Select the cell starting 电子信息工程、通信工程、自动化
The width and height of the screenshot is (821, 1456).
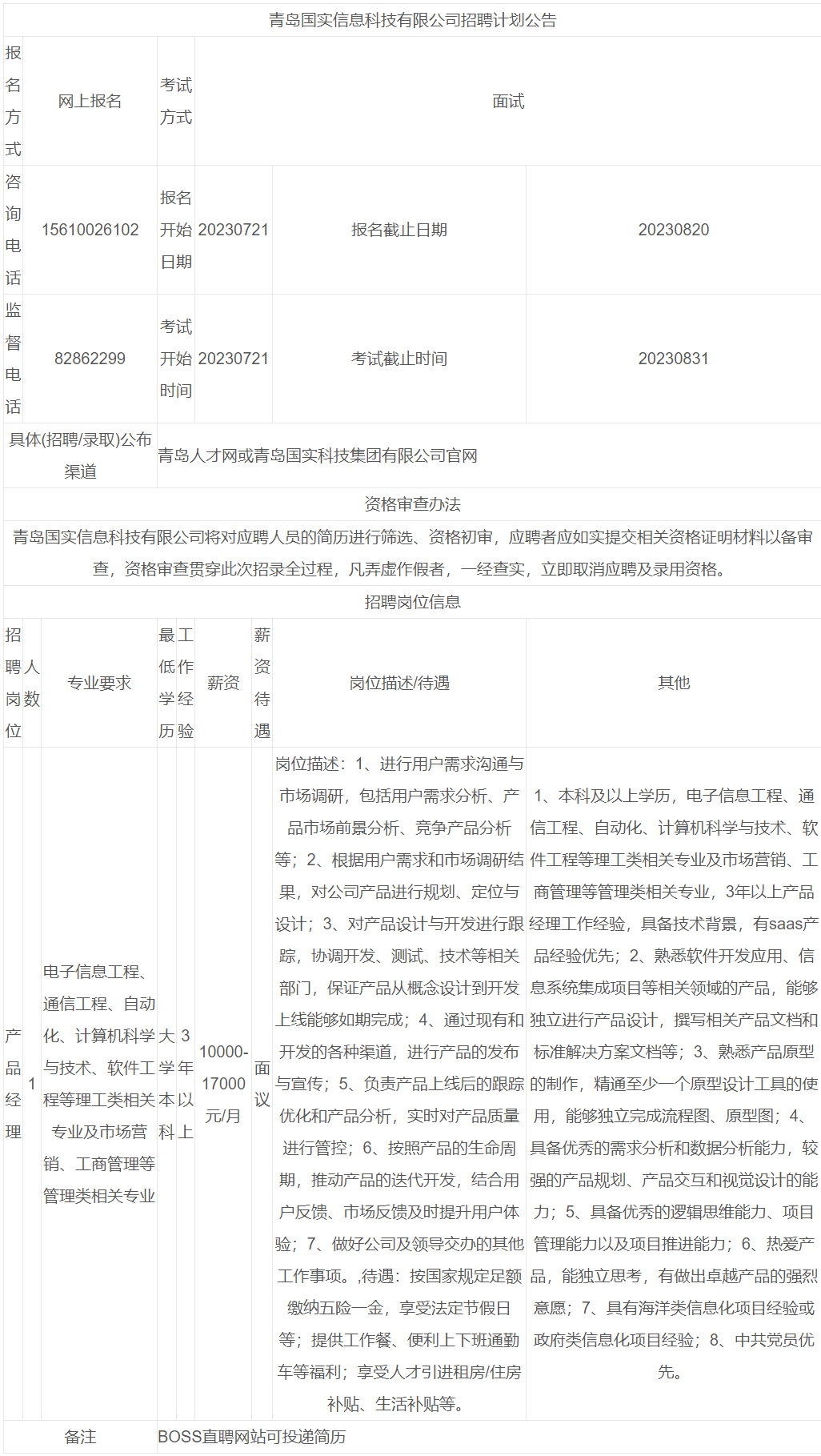point(99,1084)
